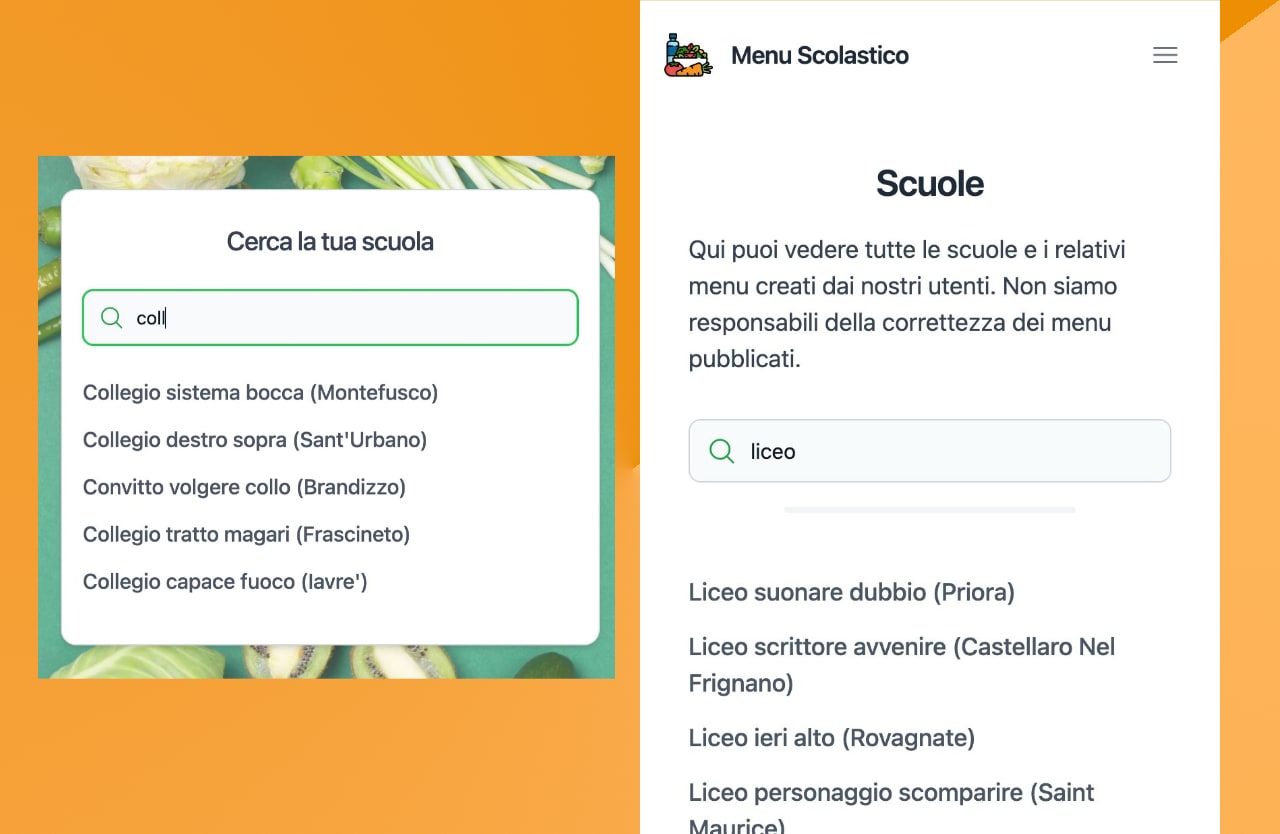
Task: Click the Menu Scolastico site title text
Action: tap(819, 55)
